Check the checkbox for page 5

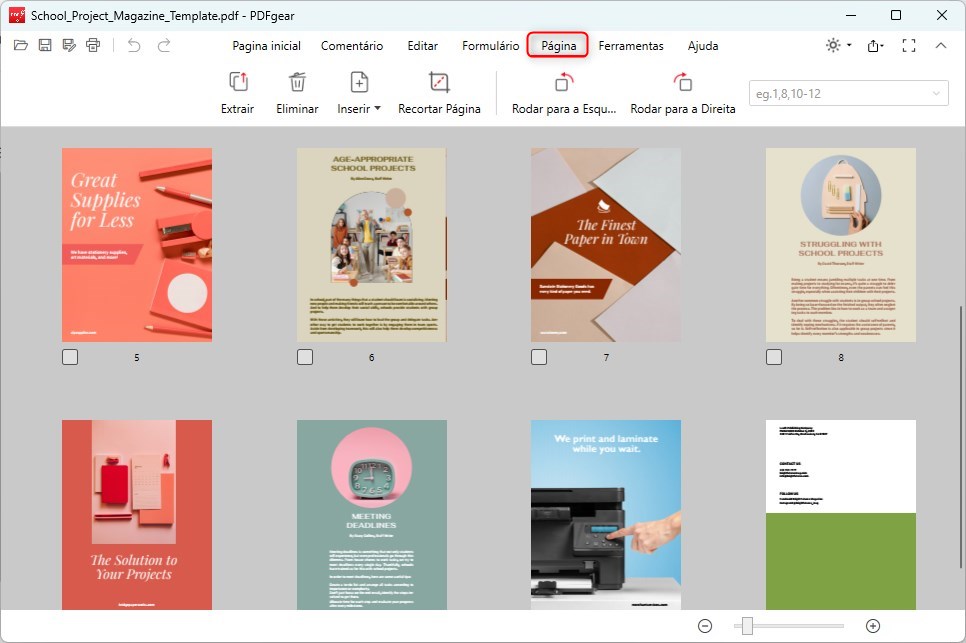tap(70, 357)
